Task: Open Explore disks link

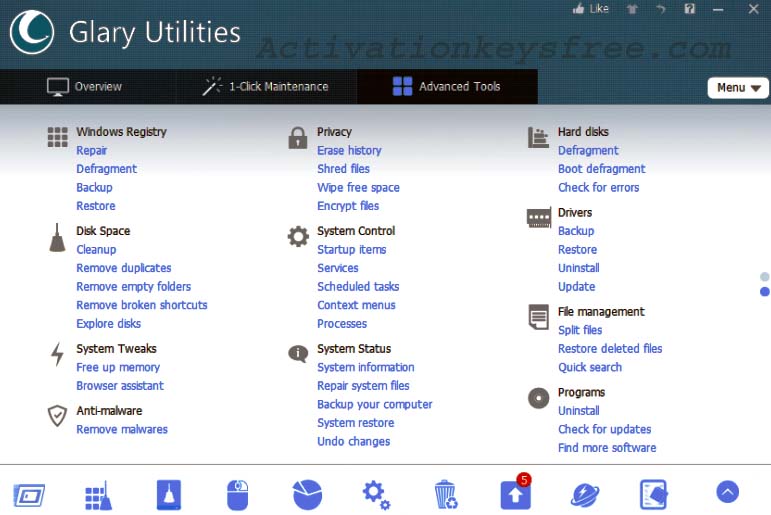Action: click(108, 324)
